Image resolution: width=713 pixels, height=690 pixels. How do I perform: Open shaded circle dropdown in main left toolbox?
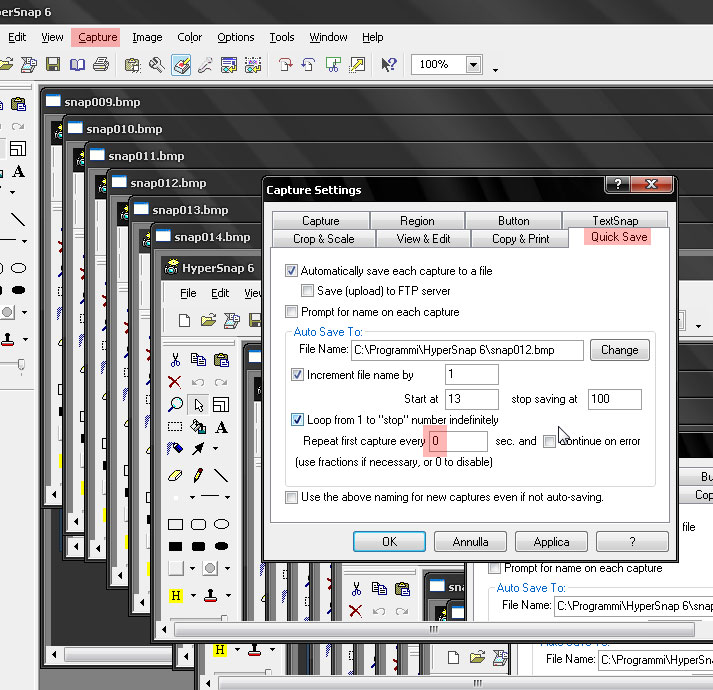tap(25, 312)
